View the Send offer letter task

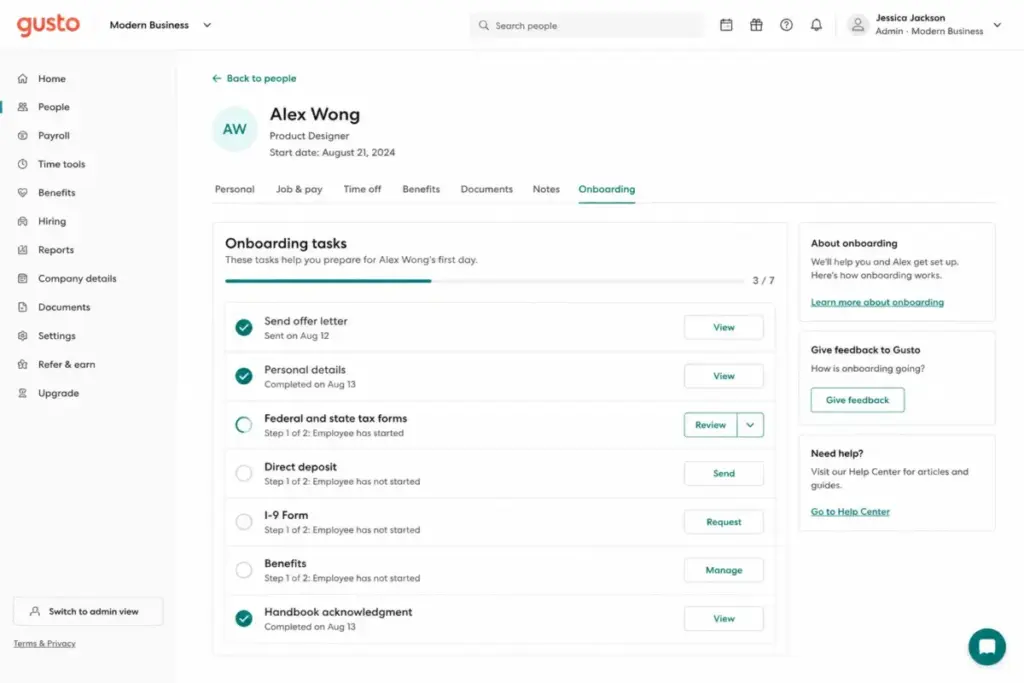coord(724,327)
